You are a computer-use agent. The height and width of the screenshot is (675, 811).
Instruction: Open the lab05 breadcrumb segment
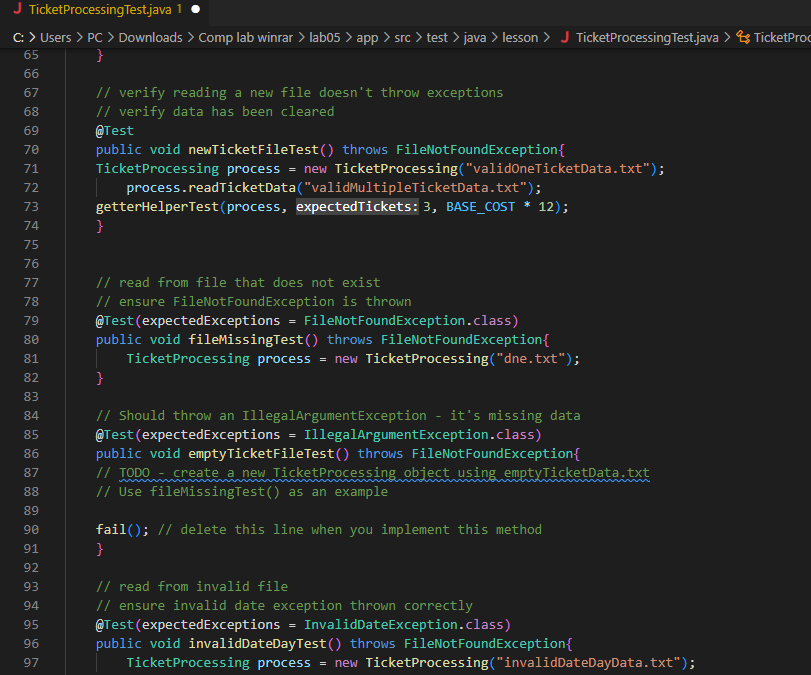pyautogui.click(x=325, y=38)
